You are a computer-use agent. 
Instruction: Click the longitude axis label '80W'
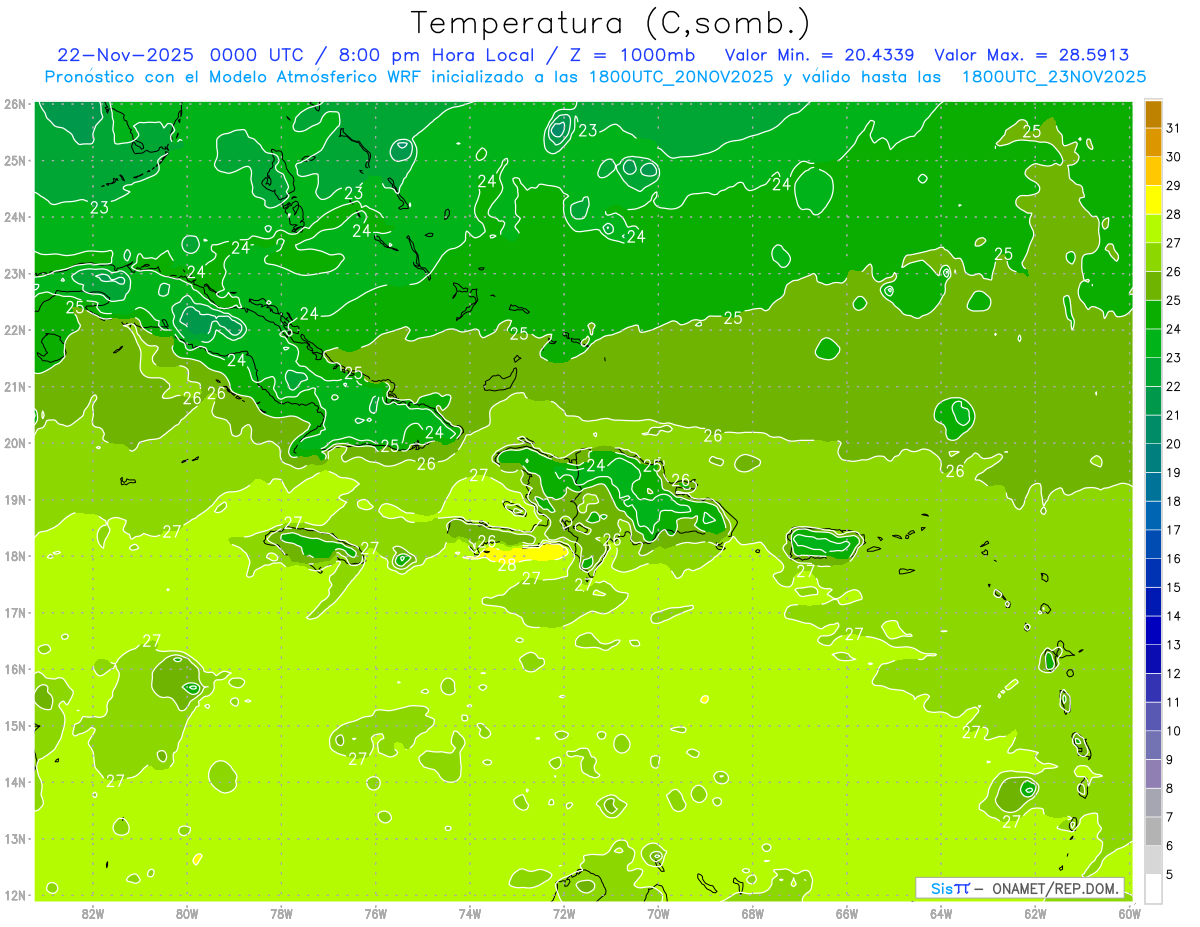(186, 913)
